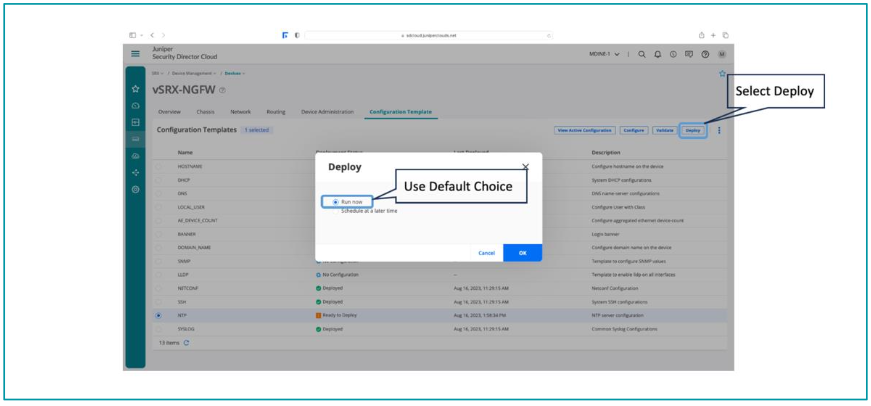Switch to the Overview tab
The image size is (871, 406).
tap(169, 112)
